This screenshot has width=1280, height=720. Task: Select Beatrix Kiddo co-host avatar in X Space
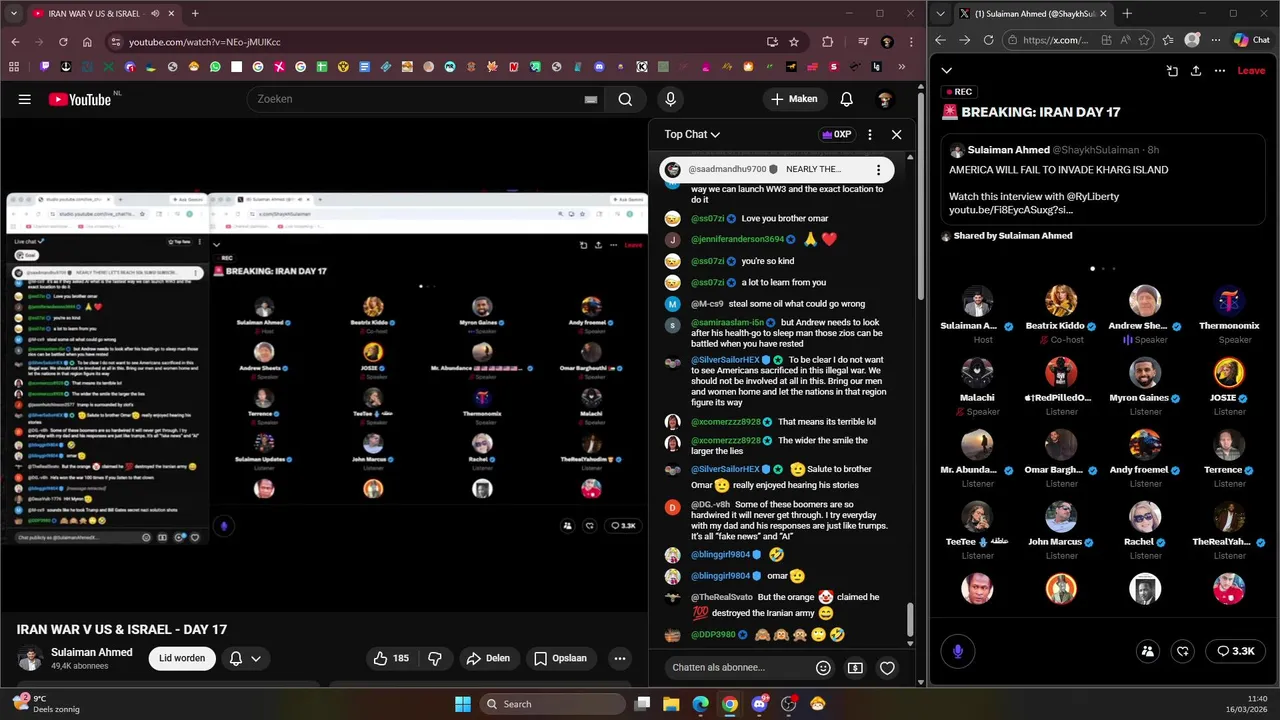1061,301
